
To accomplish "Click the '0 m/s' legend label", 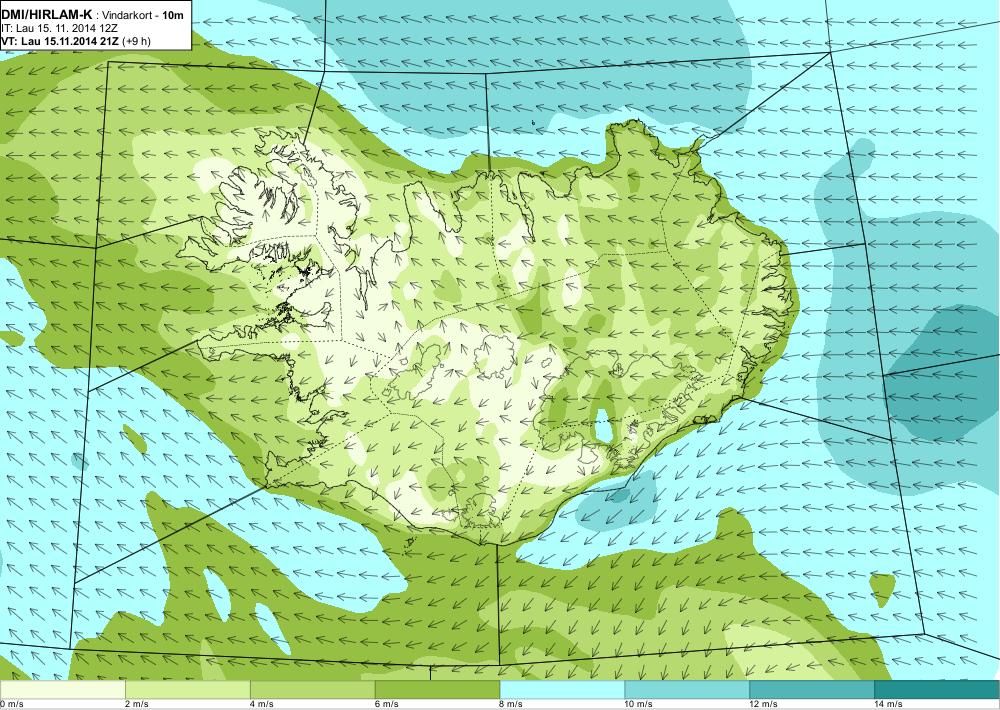I will pyautogui.click(x=11, y=704).
